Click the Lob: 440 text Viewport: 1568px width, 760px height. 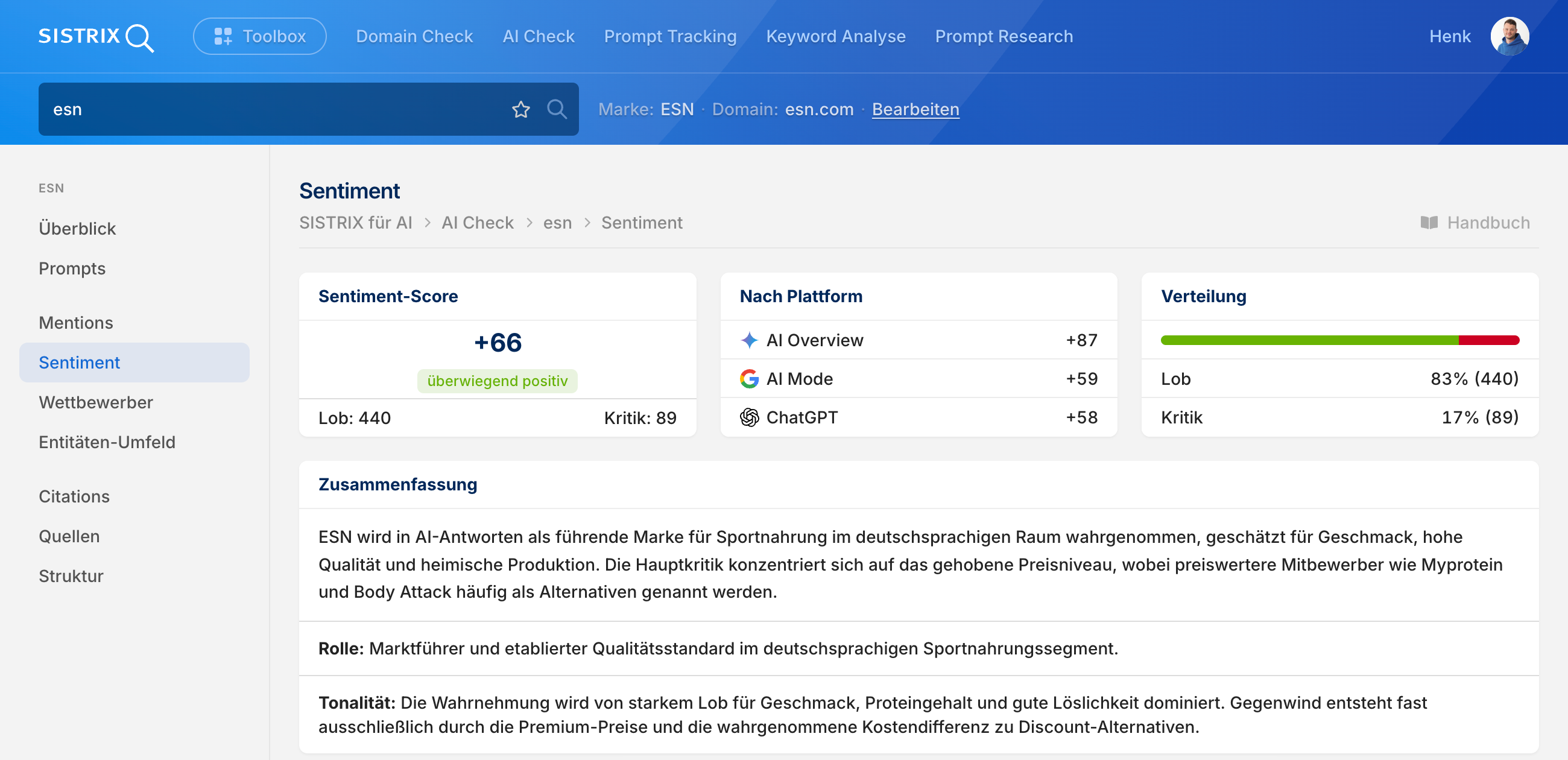point(354,419)
